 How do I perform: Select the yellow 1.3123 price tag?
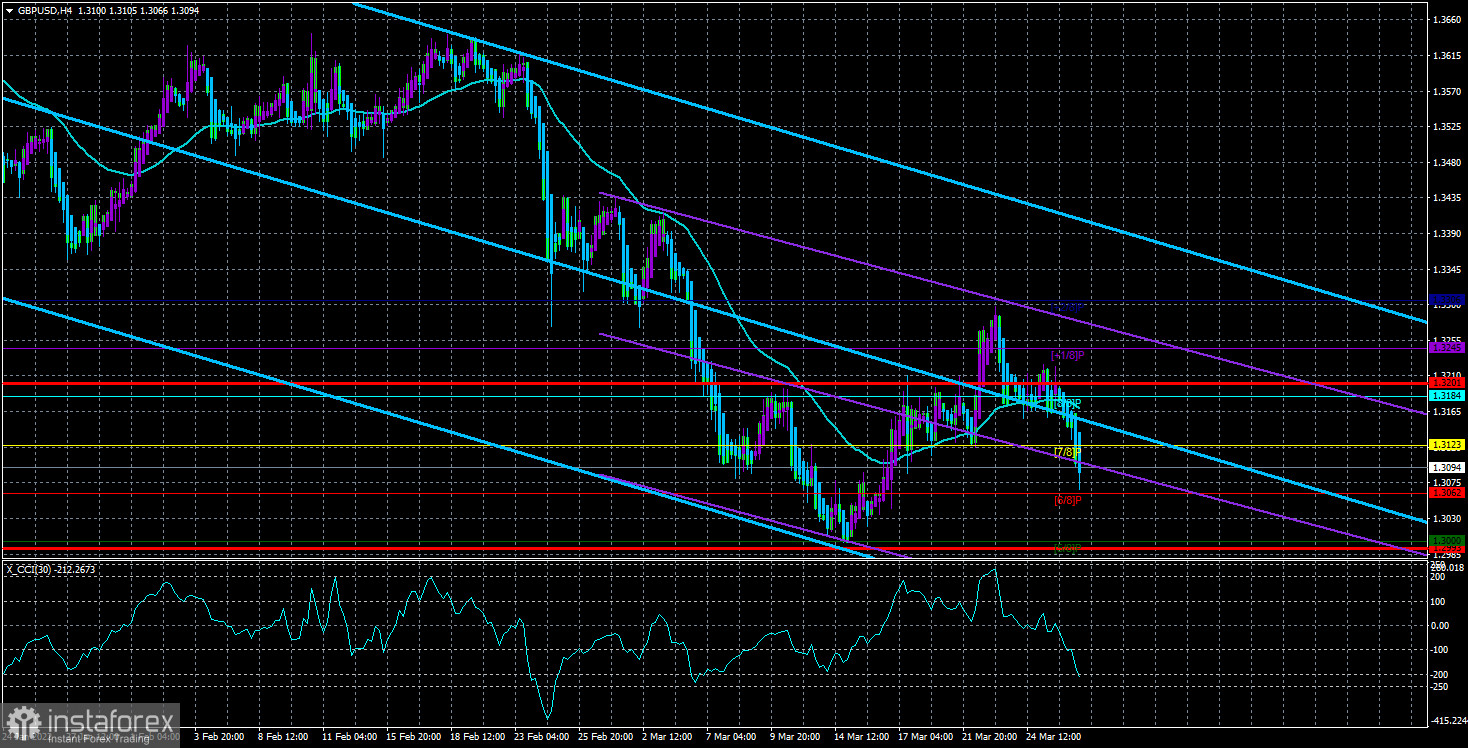point(1447,445)
